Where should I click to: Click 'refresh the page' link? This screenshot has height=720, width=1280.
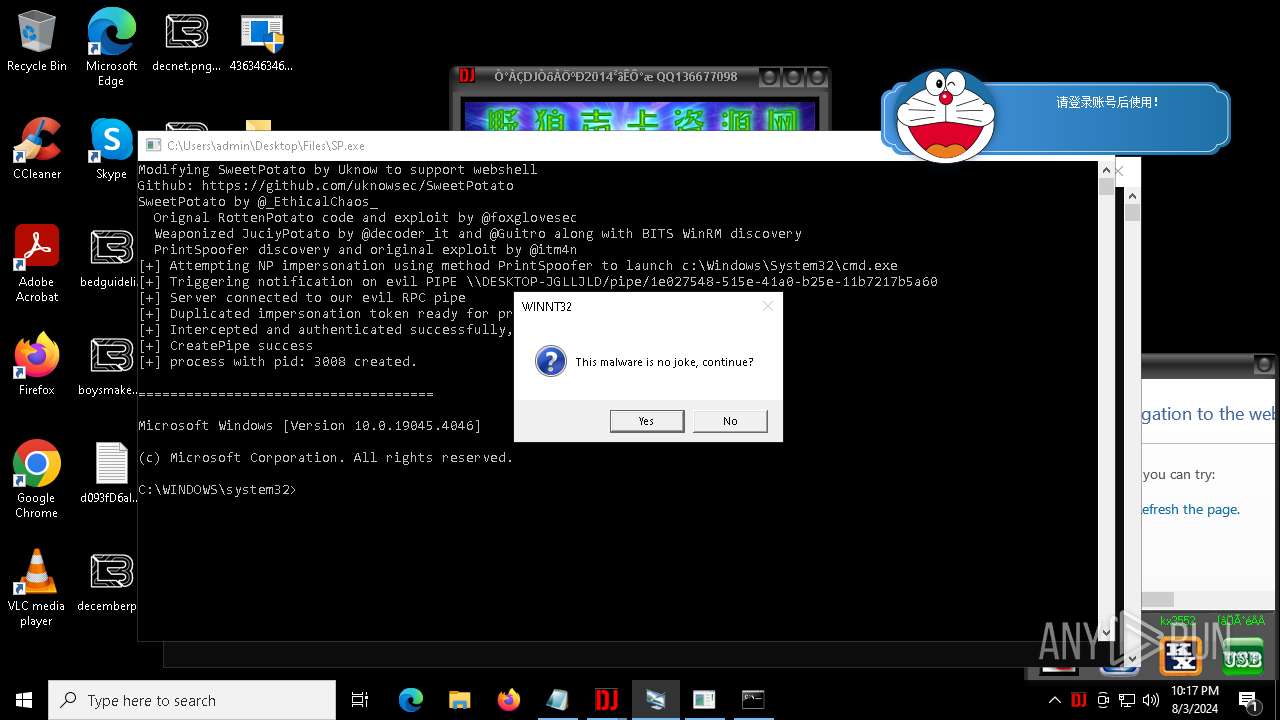pyautogui.click(x=1190, y=509)
